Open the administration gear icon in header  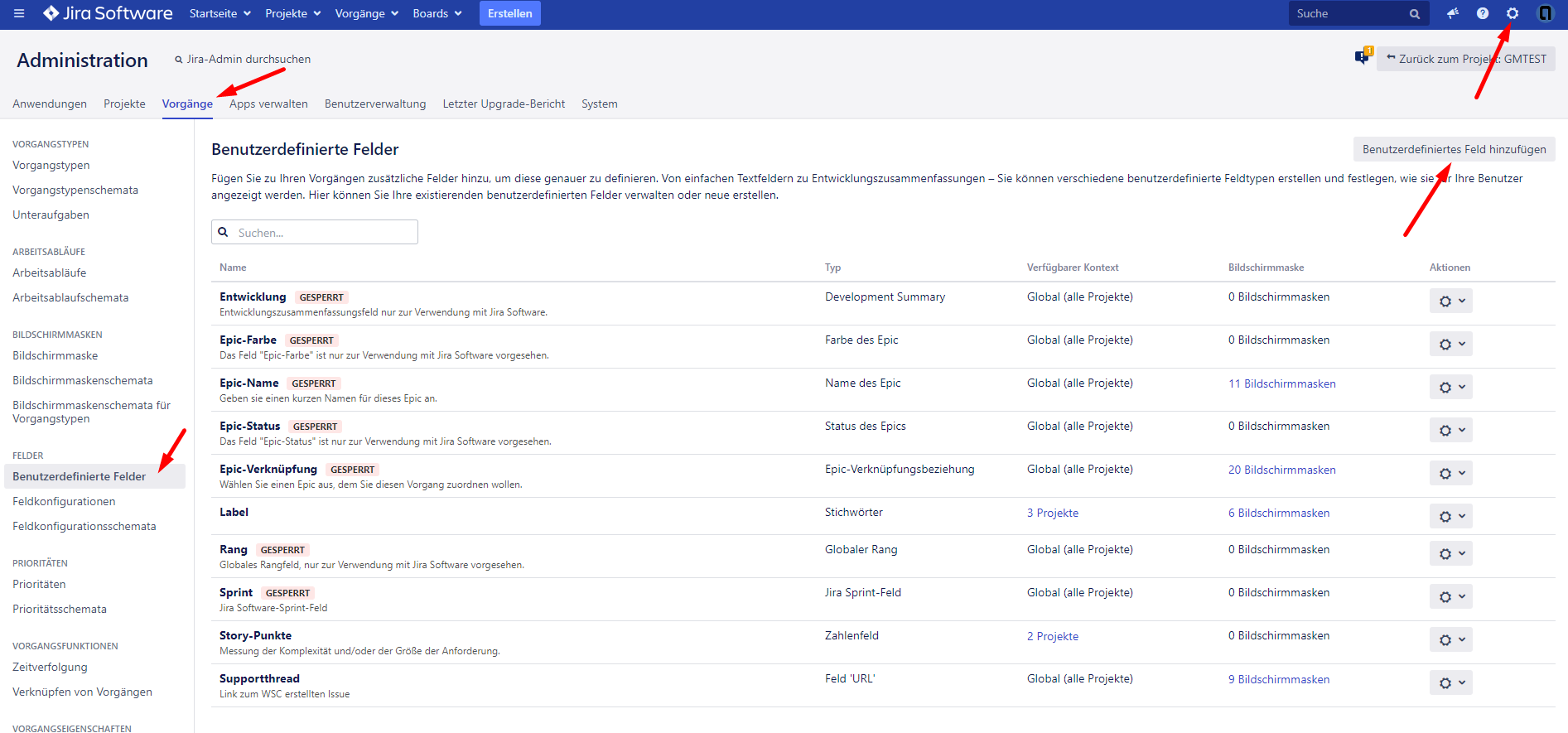1513,13
